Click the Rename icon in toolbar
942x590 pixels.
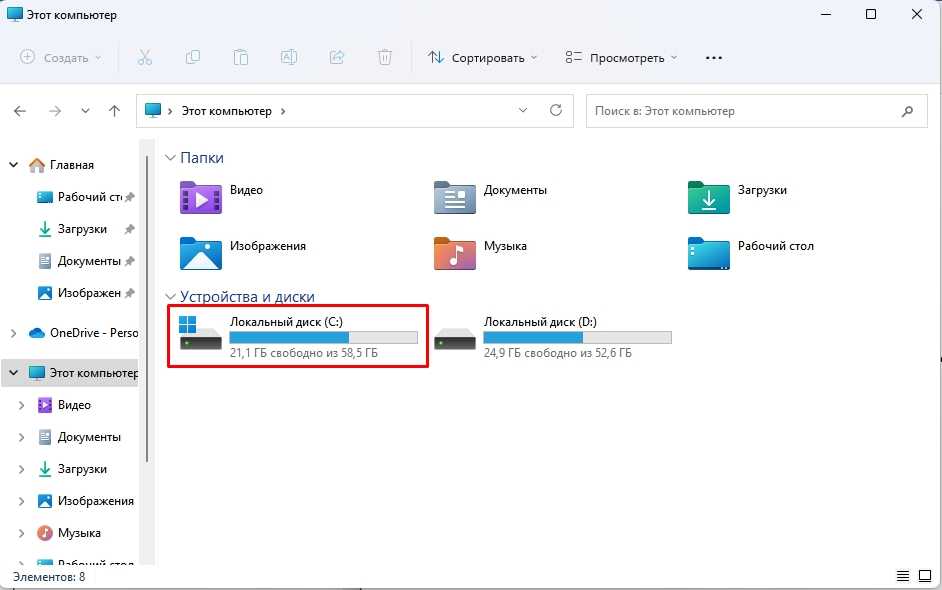[x=288, y=57]
